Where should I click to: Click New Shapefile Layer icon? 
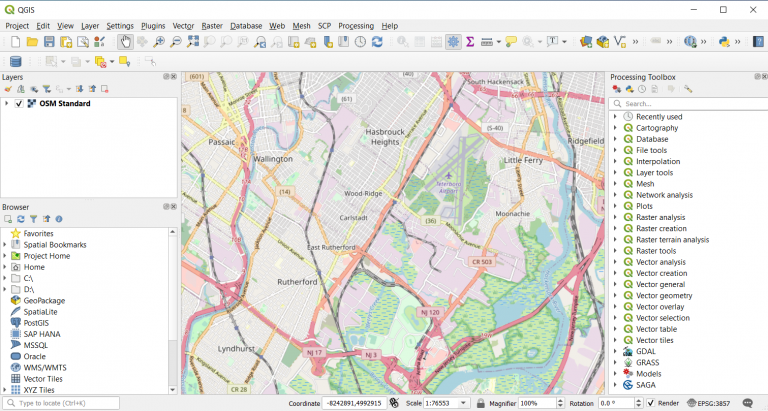click(x=620, y=42)
